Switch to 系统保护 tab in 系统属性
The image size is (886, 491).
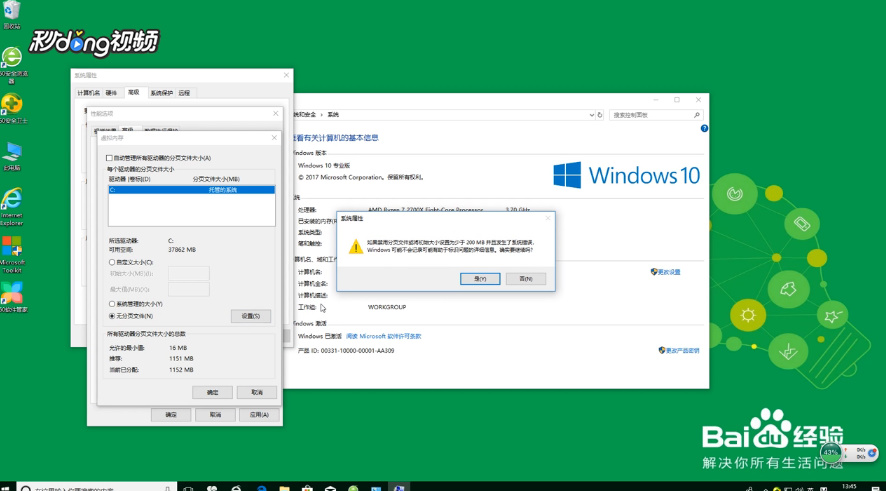click(x=162, y=93)
